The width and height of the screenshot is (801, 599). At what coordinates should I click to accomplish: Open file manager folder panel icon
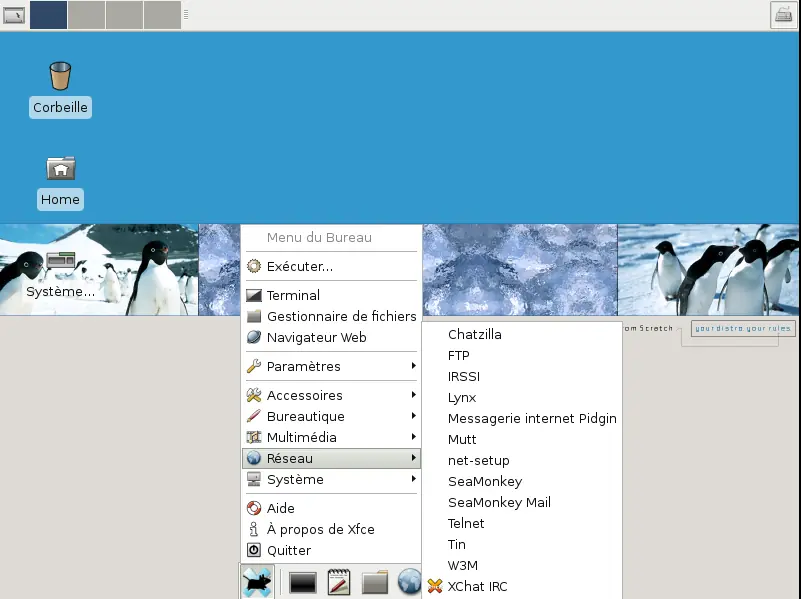click(375, 583)
